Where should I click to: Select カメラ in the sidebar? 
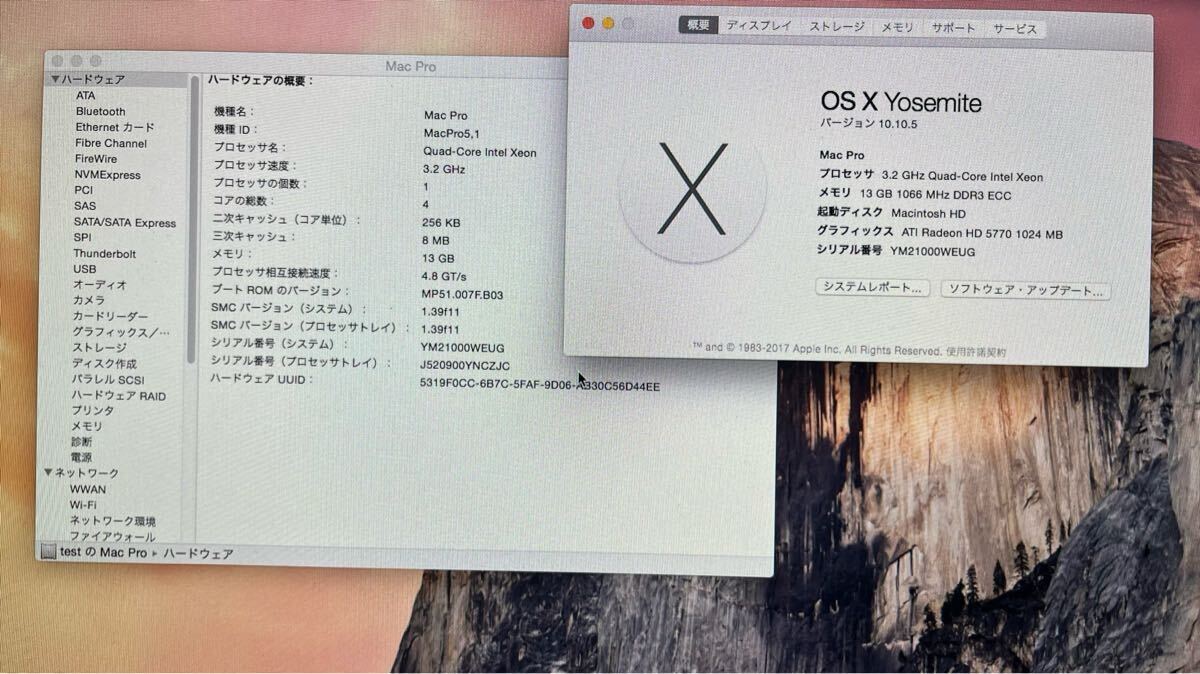(89, 301)
